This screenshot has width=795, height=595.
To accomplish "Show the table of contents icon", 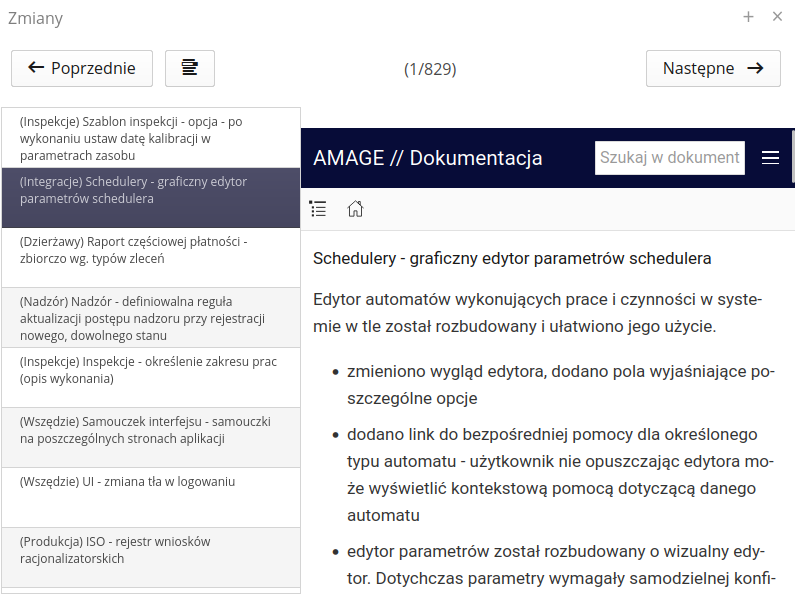I will pos(318,209).
